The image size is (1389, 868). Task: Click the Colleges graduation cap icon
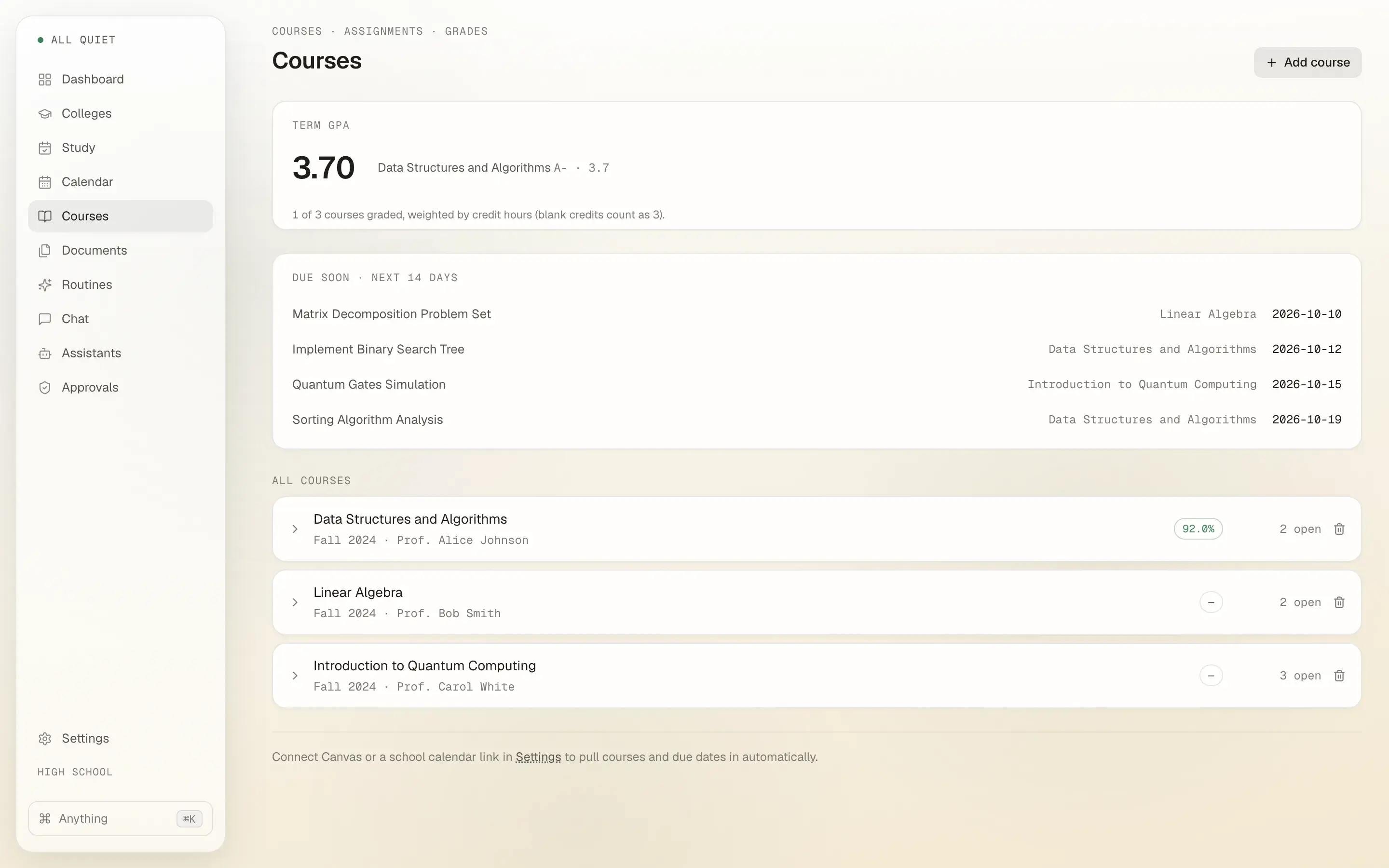tap(45, 114)
